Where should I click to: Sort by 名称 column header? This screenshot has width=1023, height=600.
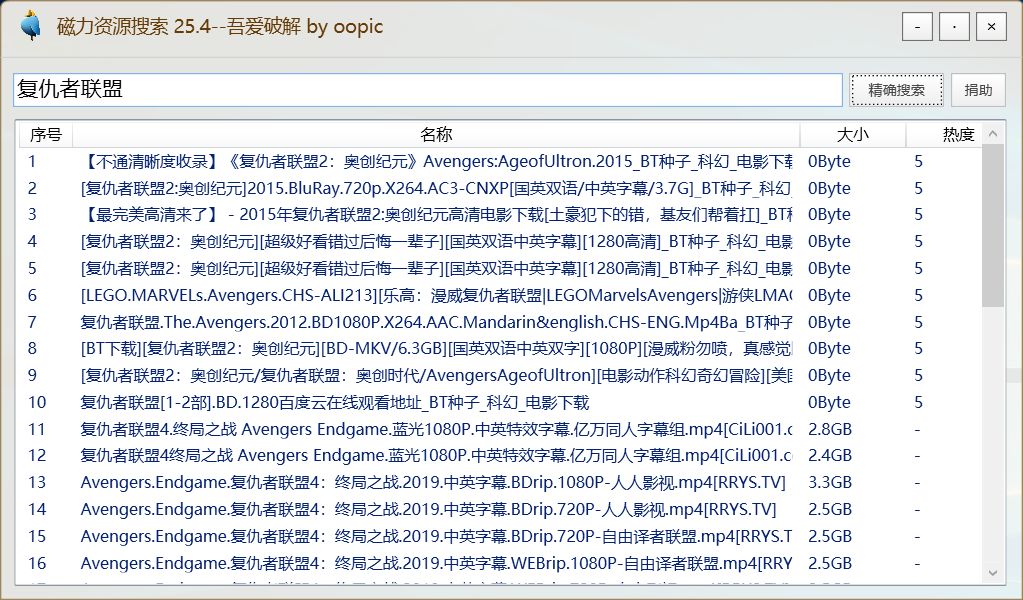[436, 134]
